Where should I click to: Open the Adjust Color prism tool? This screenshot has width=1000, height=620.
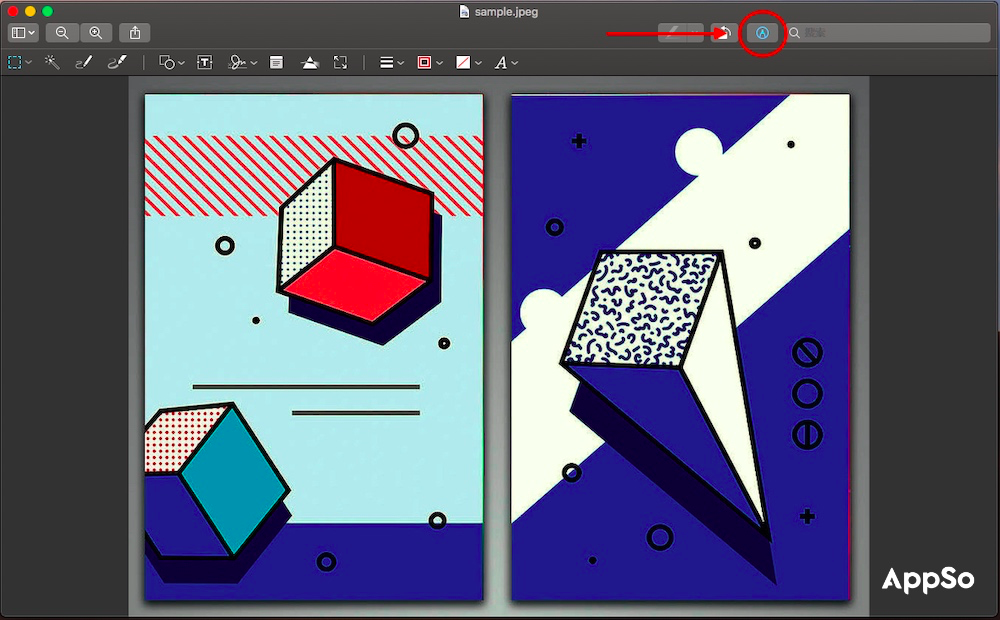coord(310,62)
